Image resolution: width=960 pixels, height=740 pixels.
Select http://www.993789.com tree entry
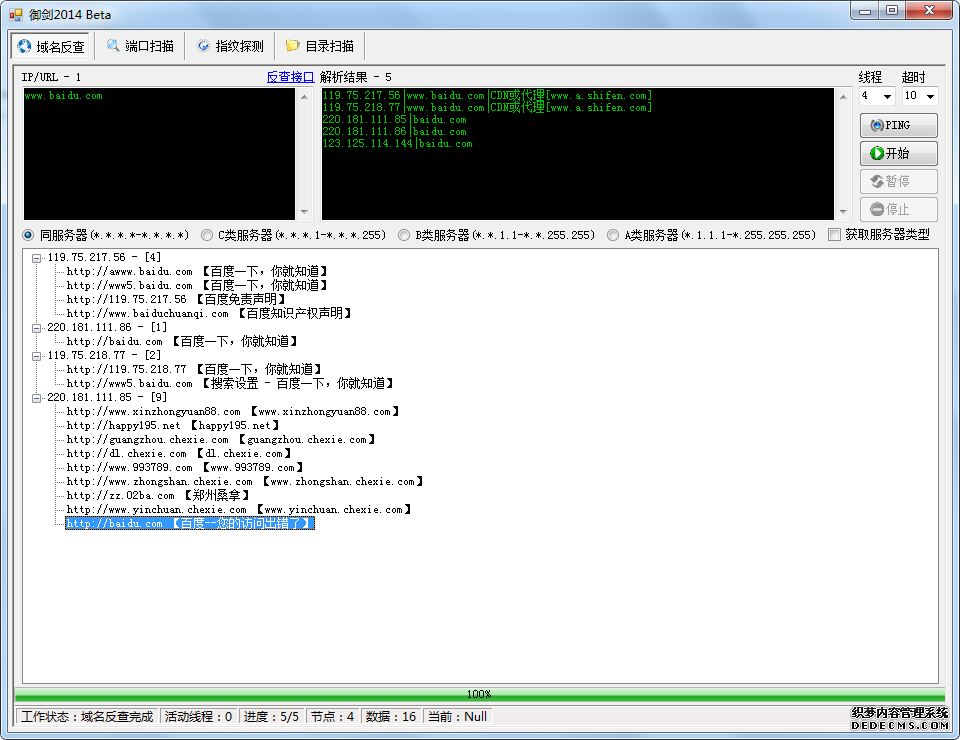(x=186, y=468)
